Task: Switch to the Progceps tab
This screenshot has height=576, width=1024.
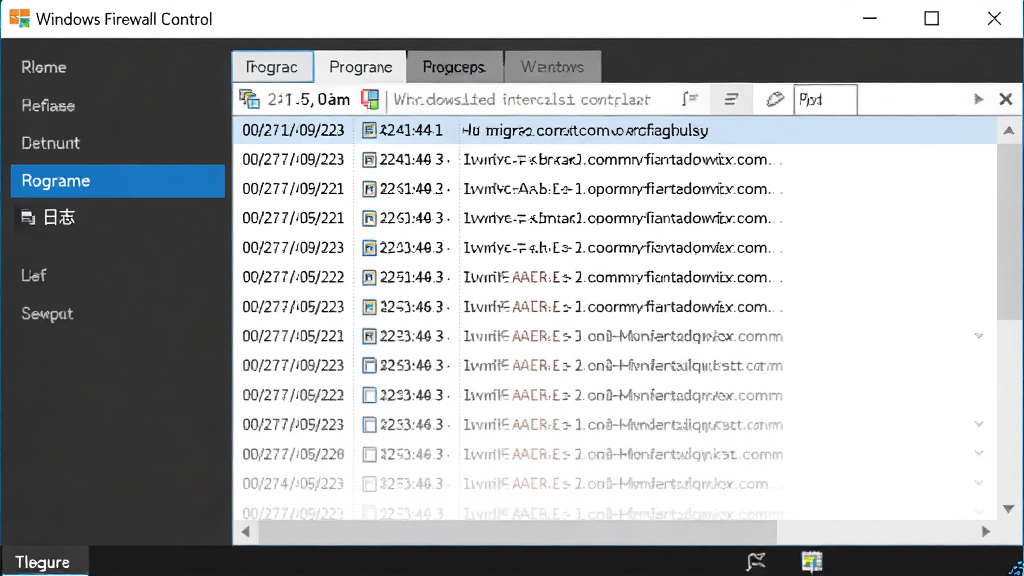Action: point(455,67)
